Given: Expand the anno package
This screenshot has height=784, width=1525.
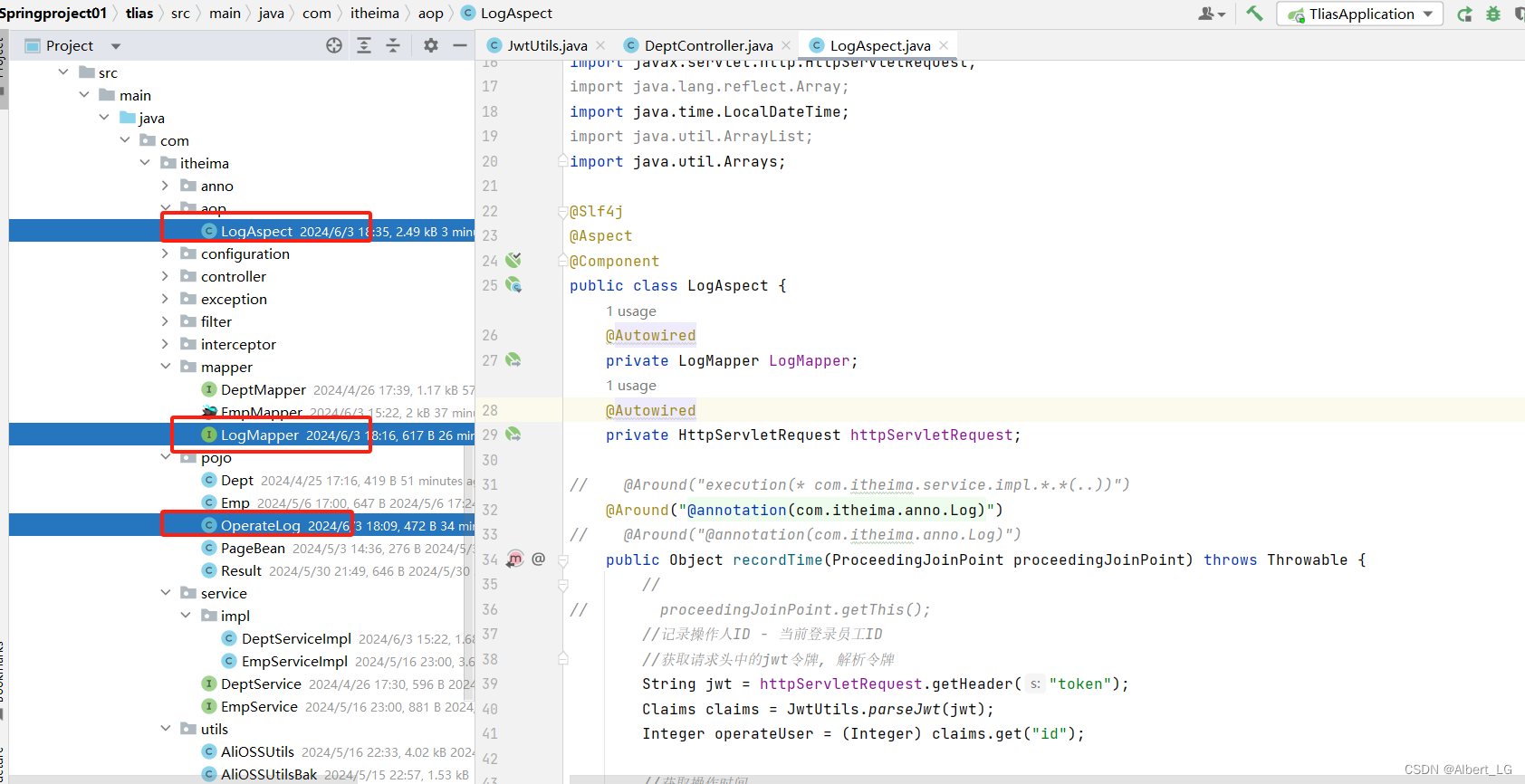Looking at the screenshot, I should point(165,186).
